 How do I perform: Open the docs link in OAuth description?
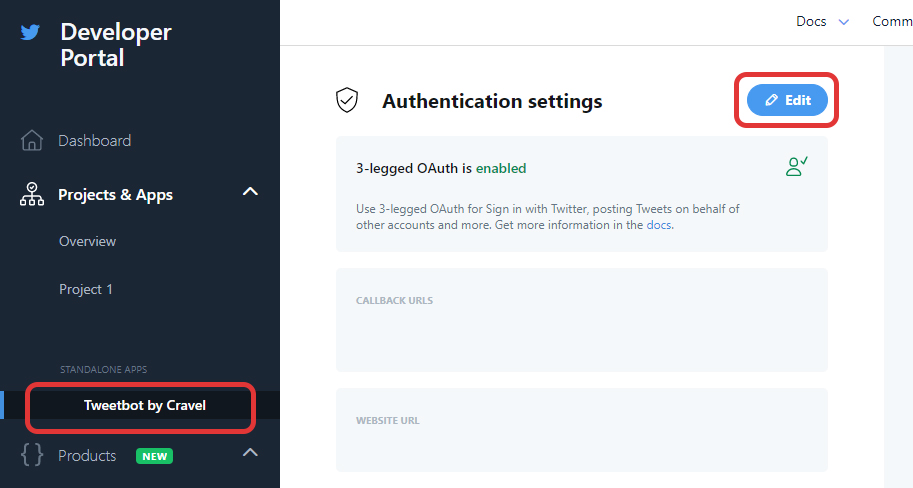tap(659, 225)
